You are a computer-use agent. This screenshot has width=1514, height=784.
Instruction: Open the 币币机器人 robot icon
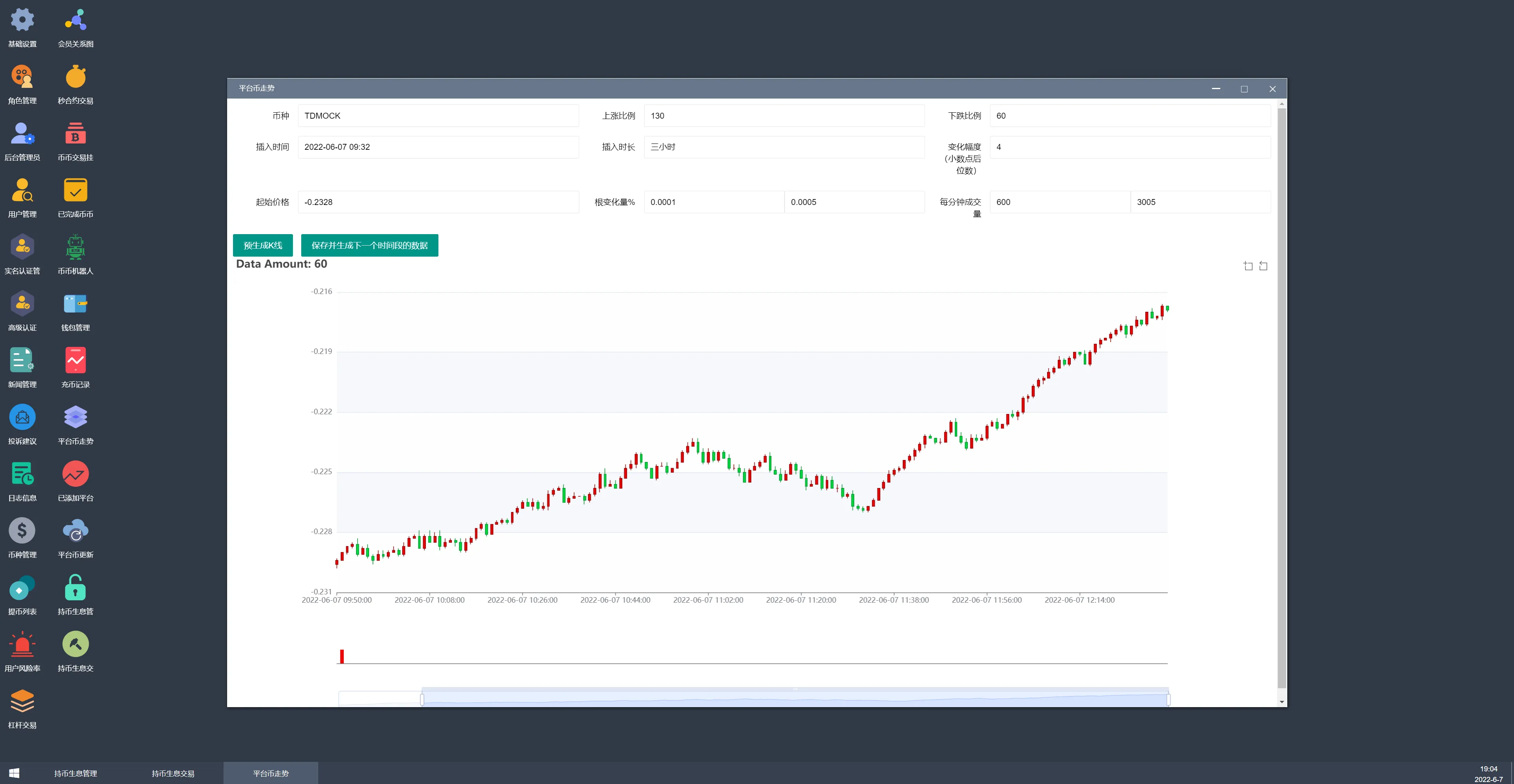(x=75, y=248)
